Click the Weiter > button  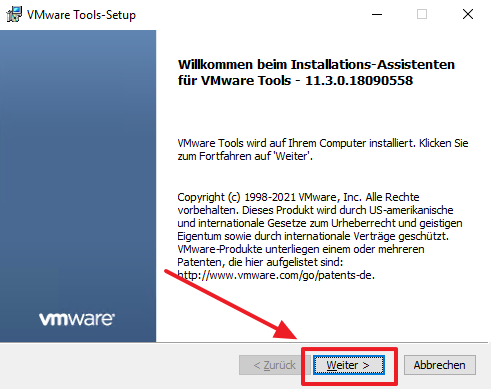(349, 365)
